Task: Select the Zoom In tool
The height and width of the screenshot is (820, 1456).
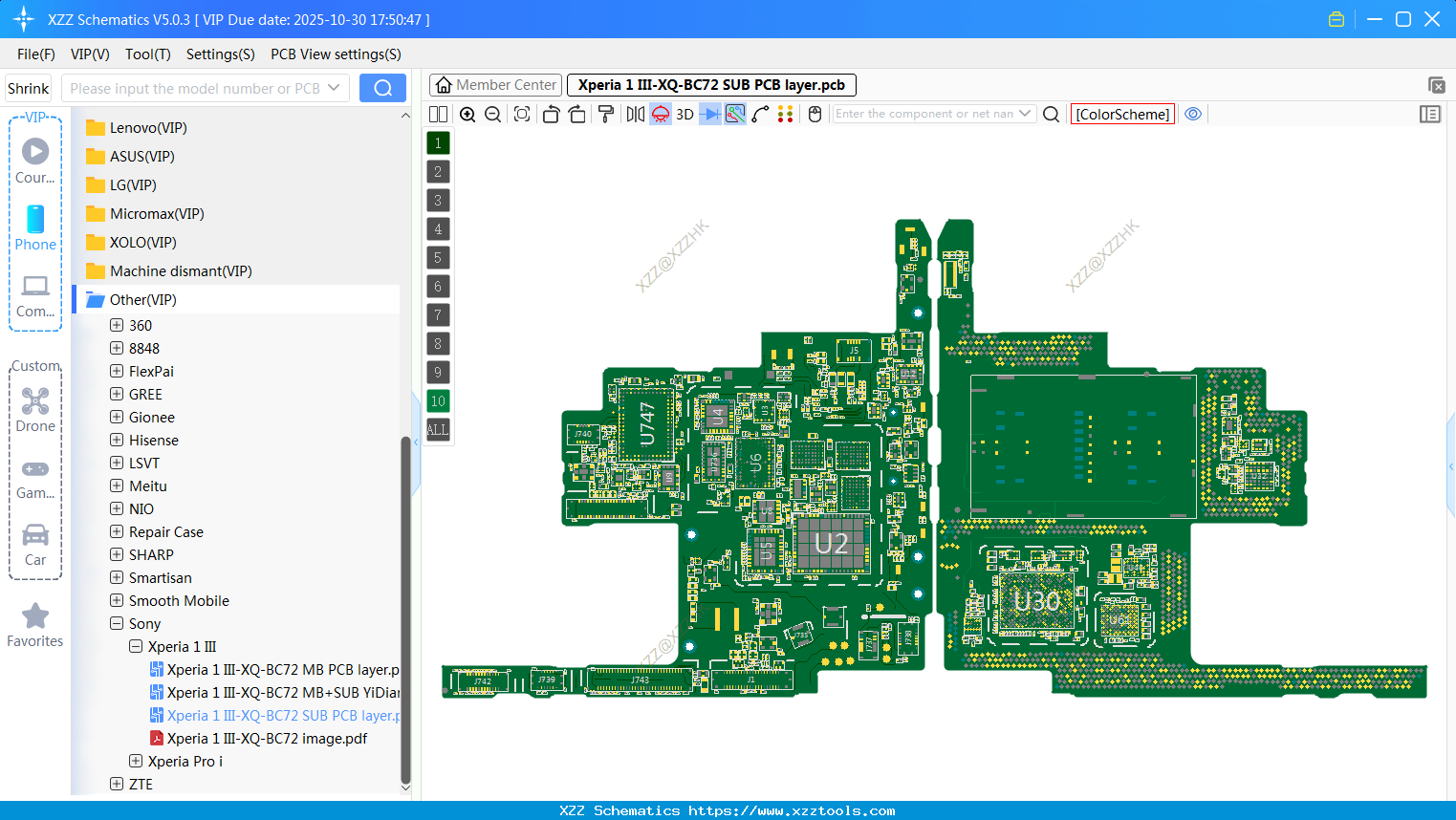Action: coord(467,114)
